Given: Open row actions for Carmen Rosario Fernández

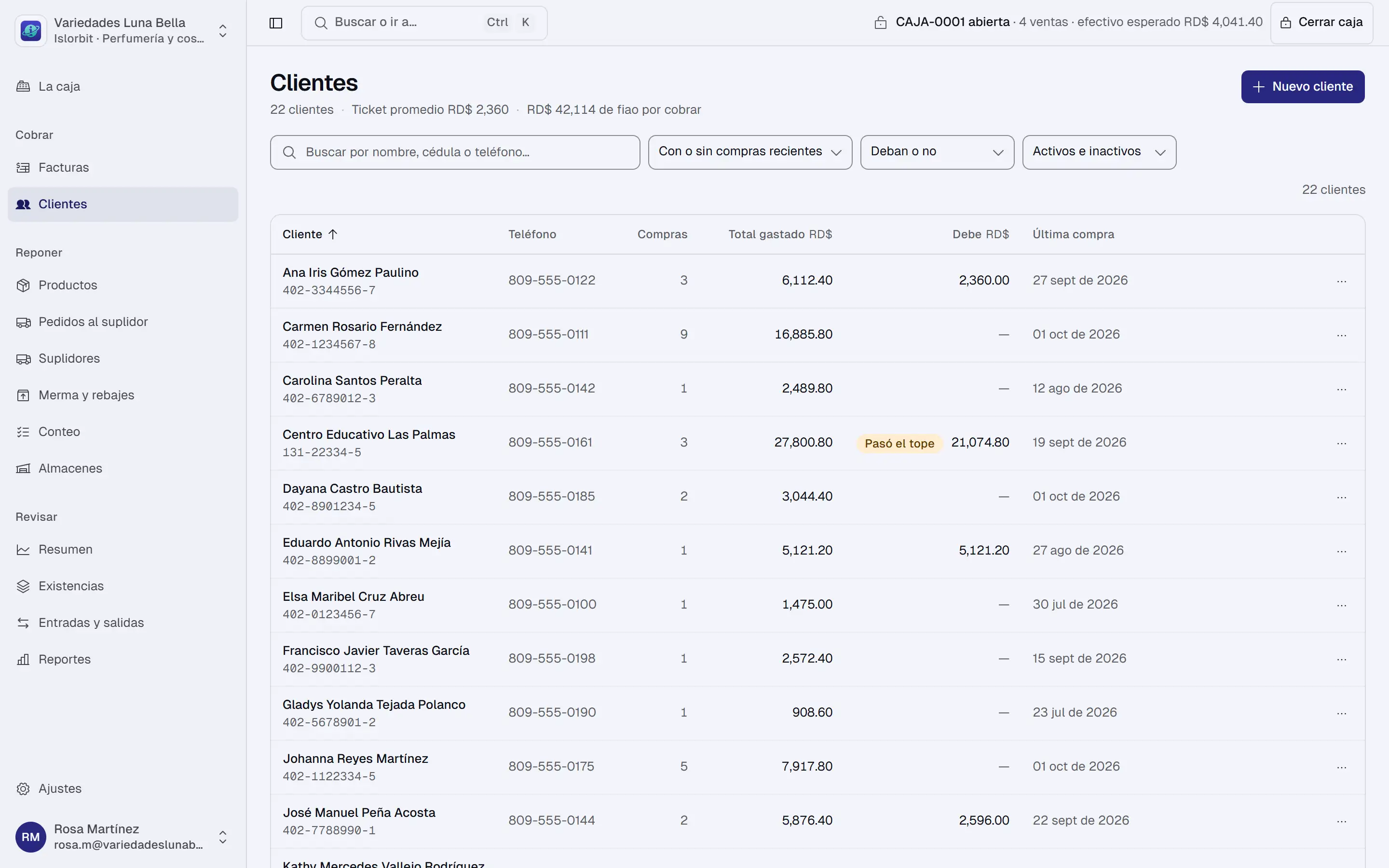Looking at the screenshot, I should click(1341, 335).
